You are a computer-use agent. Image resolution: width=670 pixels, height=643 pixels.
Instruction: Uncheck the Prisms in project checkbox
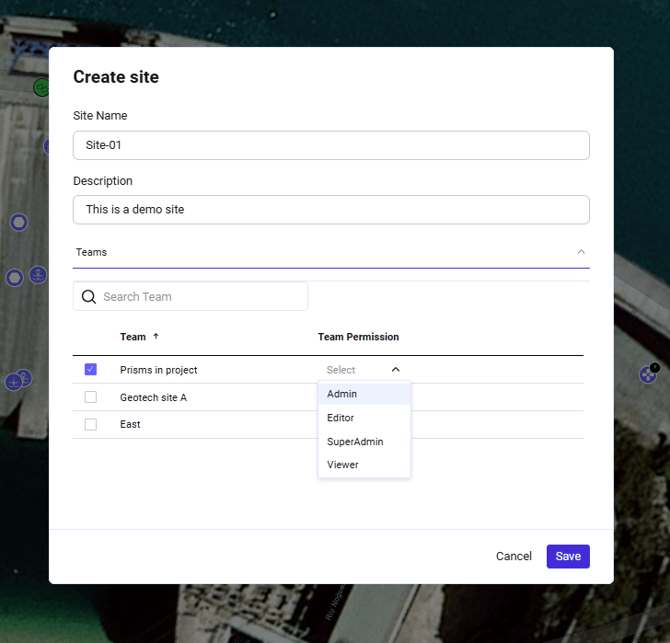tap(91, 370)
